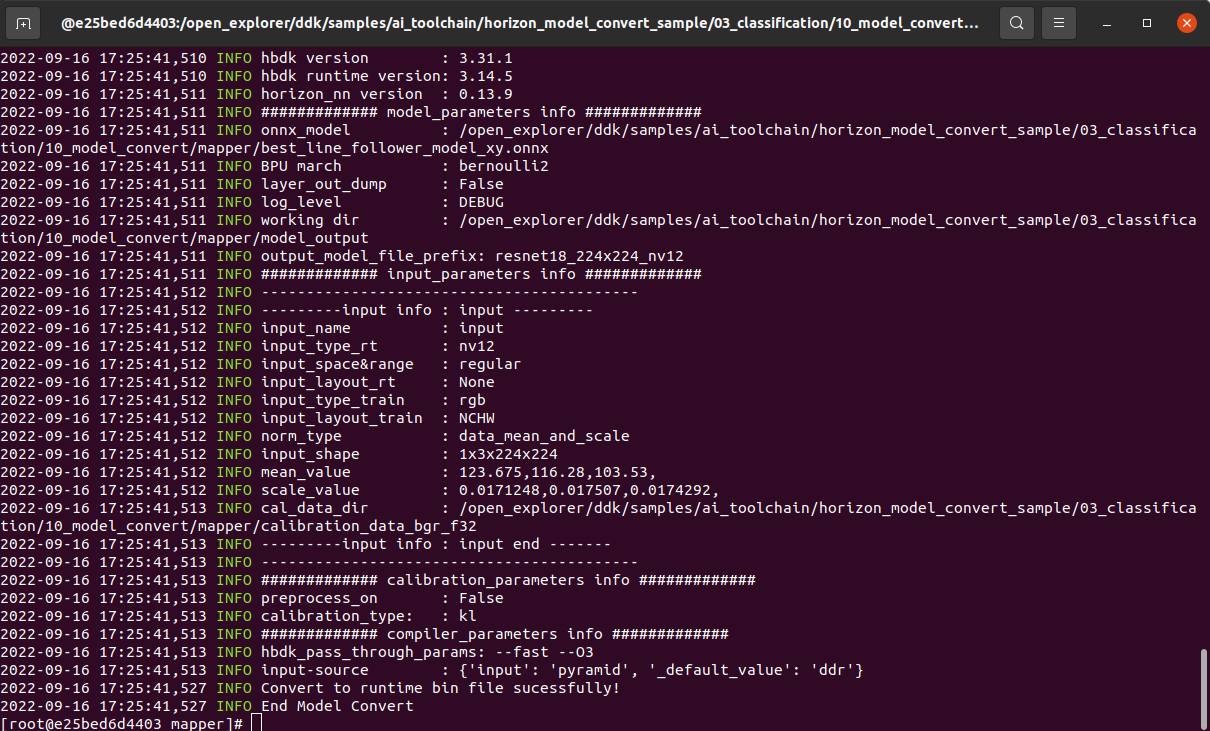Open a new terminal tab

tap(24, 22)
